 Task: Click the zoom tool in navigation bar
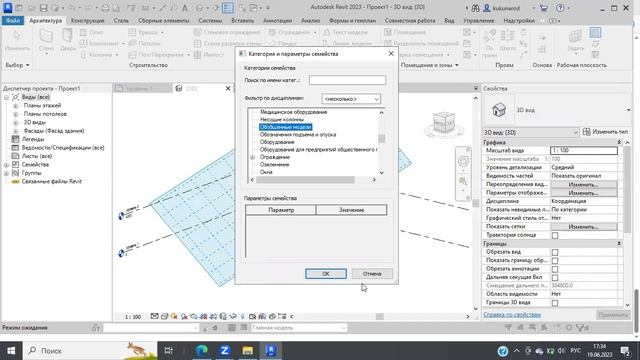coord(463,181)
